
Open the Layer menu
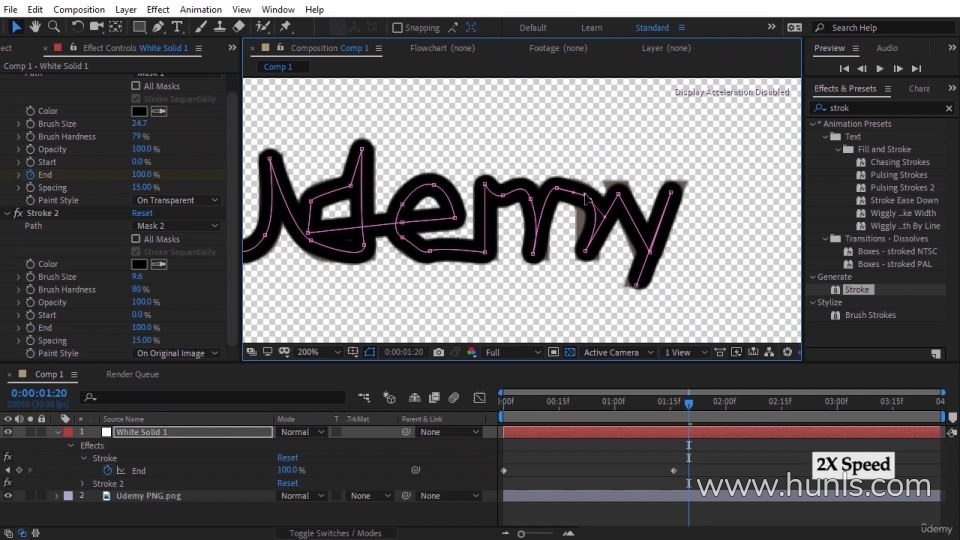click(126, 9)
